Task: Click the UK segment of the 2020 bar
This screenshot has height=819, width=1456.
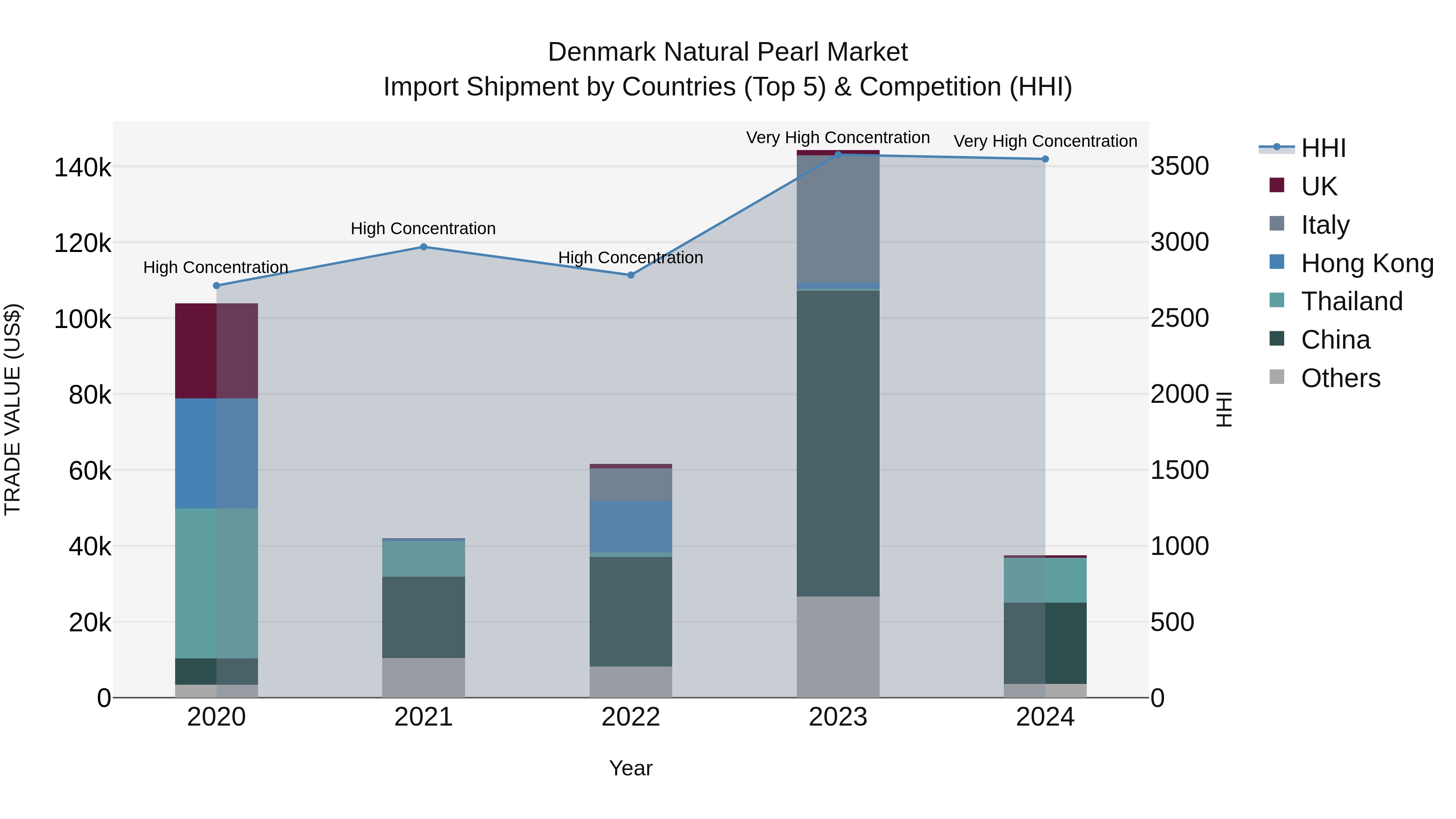Action: click(216, 351)
